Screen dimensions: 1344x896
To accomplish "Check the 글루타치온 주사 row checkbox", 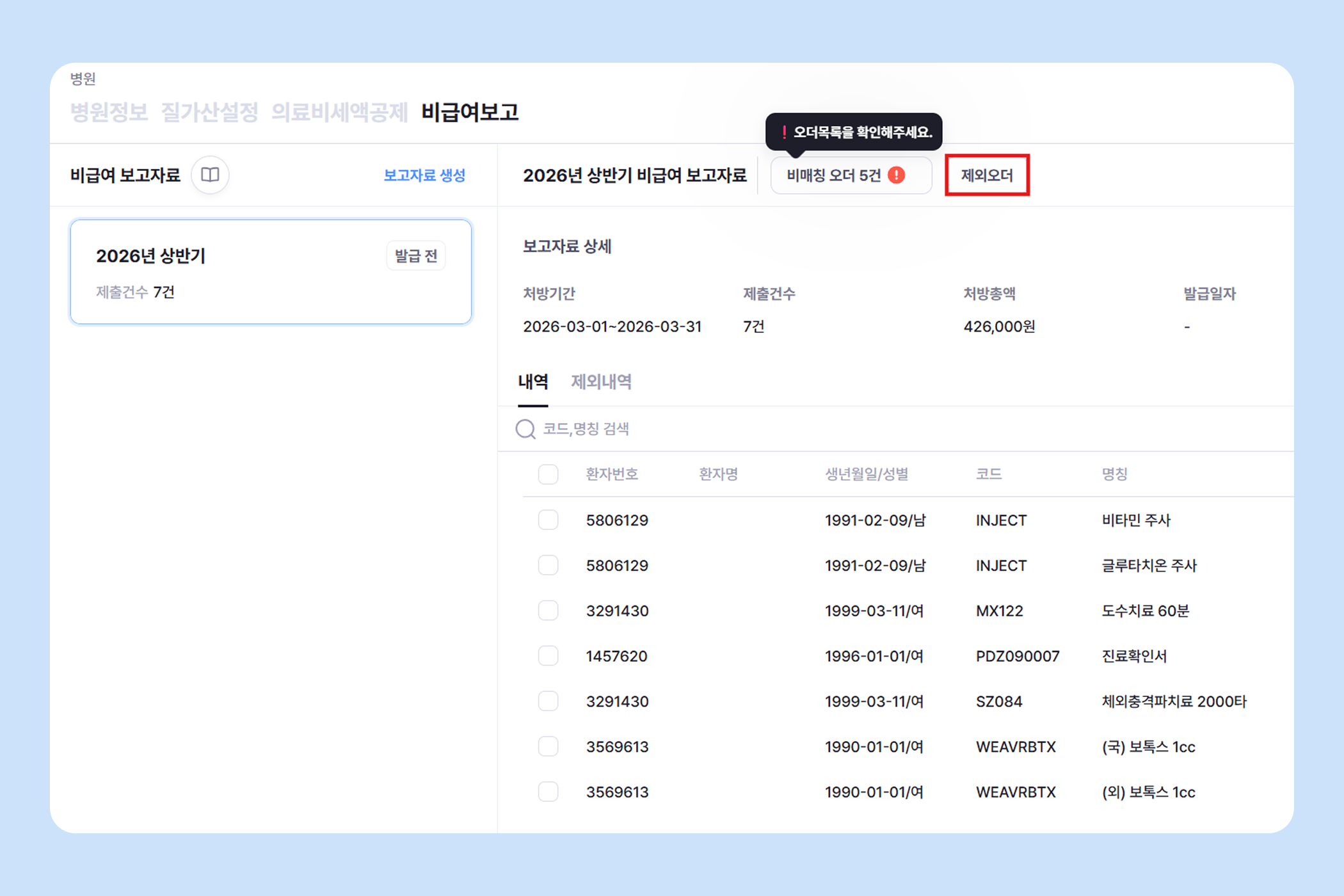I will pyautogui.click(x=548, y=565).
